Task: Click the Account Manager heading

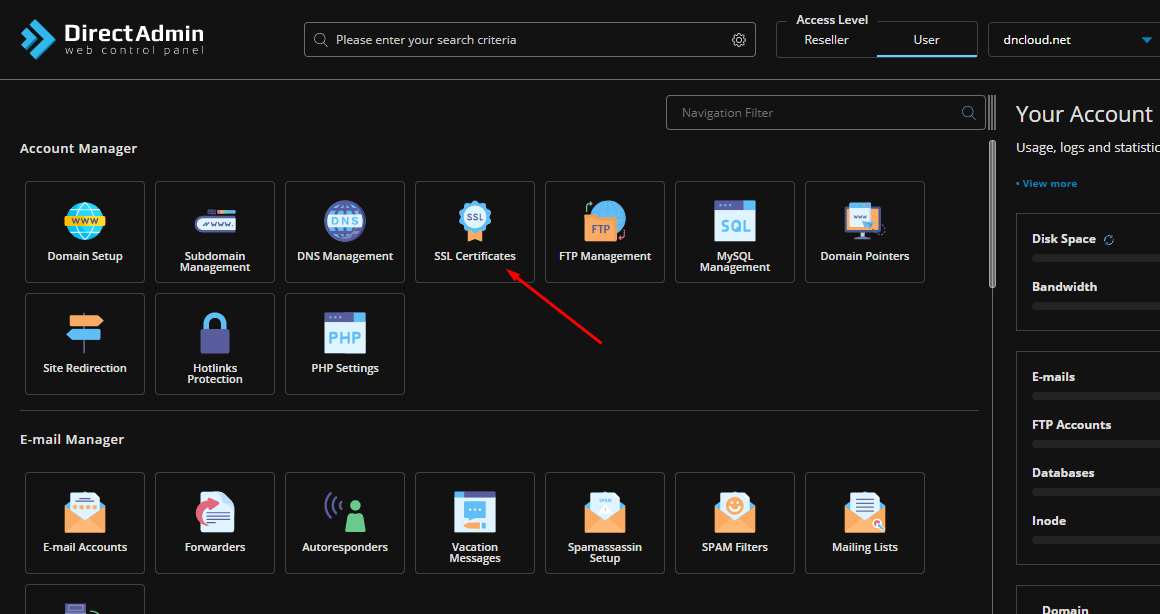Action: tap(78, 149)
